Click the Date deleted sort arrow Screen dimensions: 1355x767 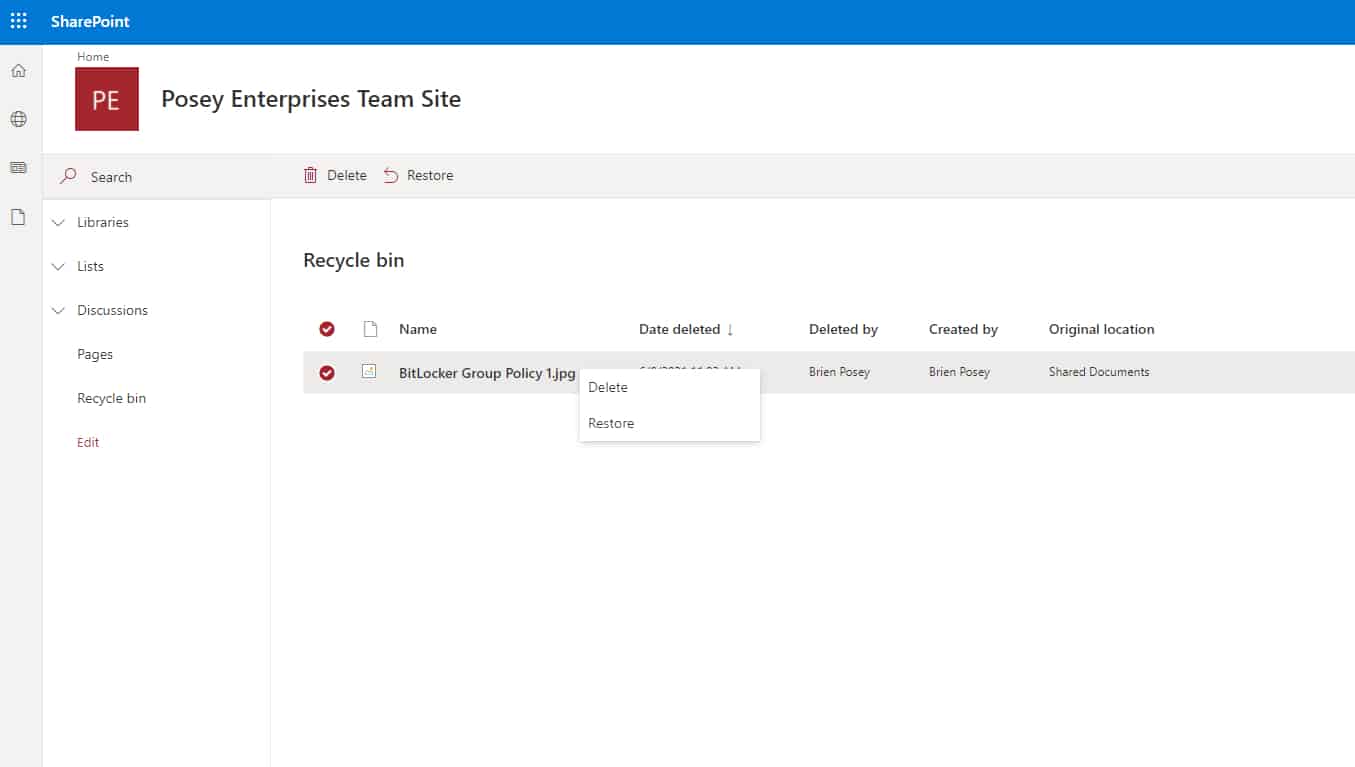tap(730, 330)
